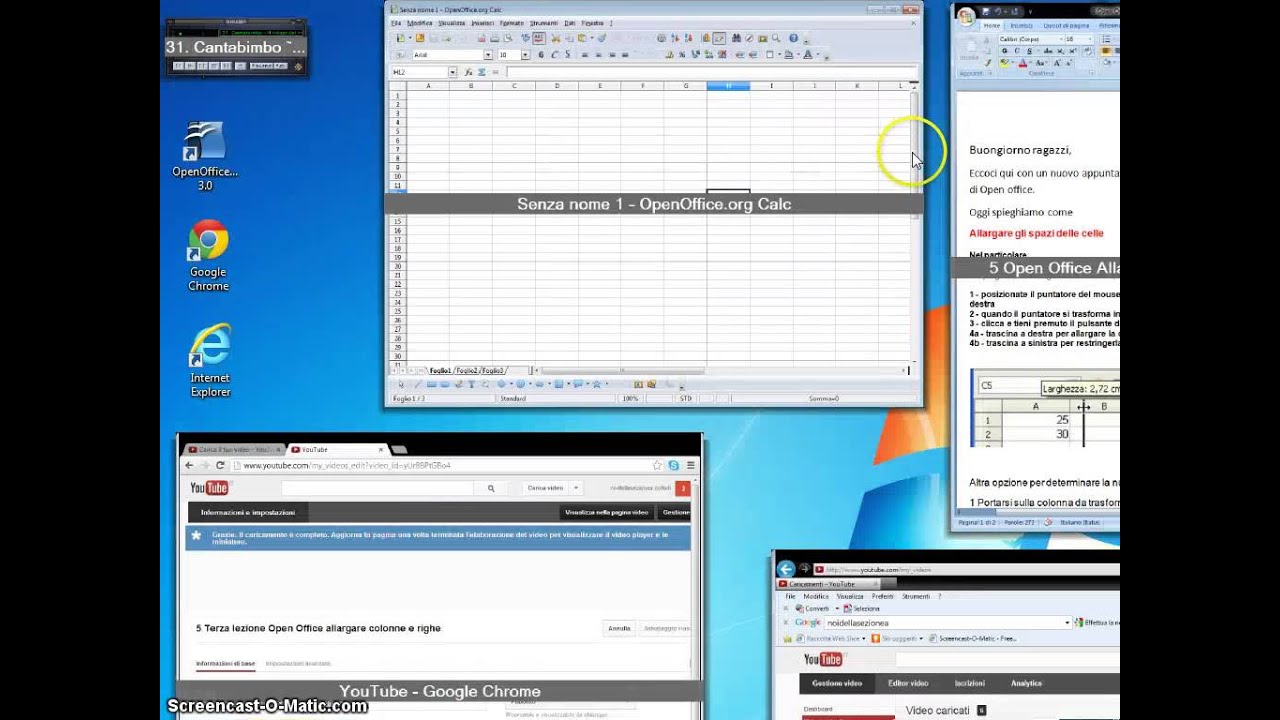
Task: Click the Chrome back arrow
Action: (x=189, y=465)
